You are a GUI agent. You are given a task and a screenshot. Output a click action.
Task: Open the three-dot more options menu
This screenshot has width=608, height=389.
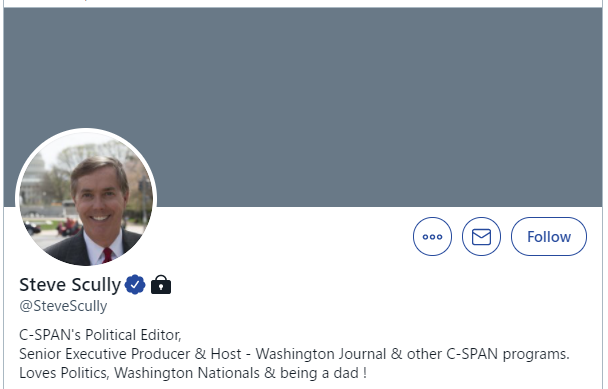coord(432,237)
